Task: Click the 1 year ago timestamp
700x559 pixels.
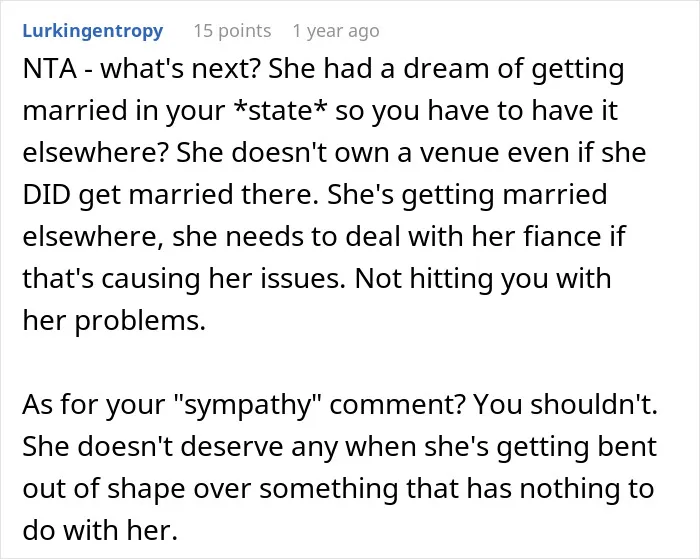Action: 336,31
